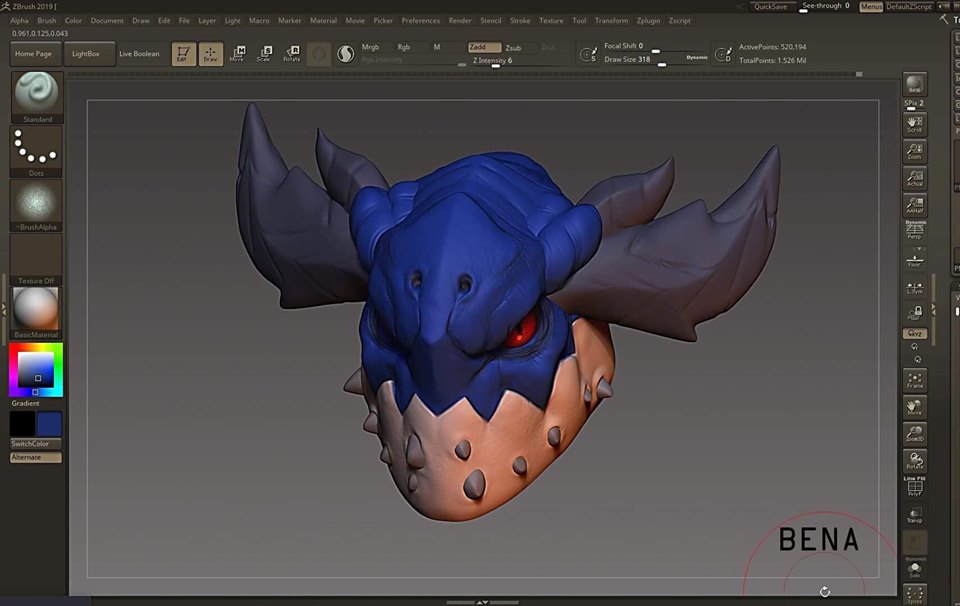Viewport: 960px width, 606px height.
Task: Open the Preferences menu
Action: tap(420, 20)
